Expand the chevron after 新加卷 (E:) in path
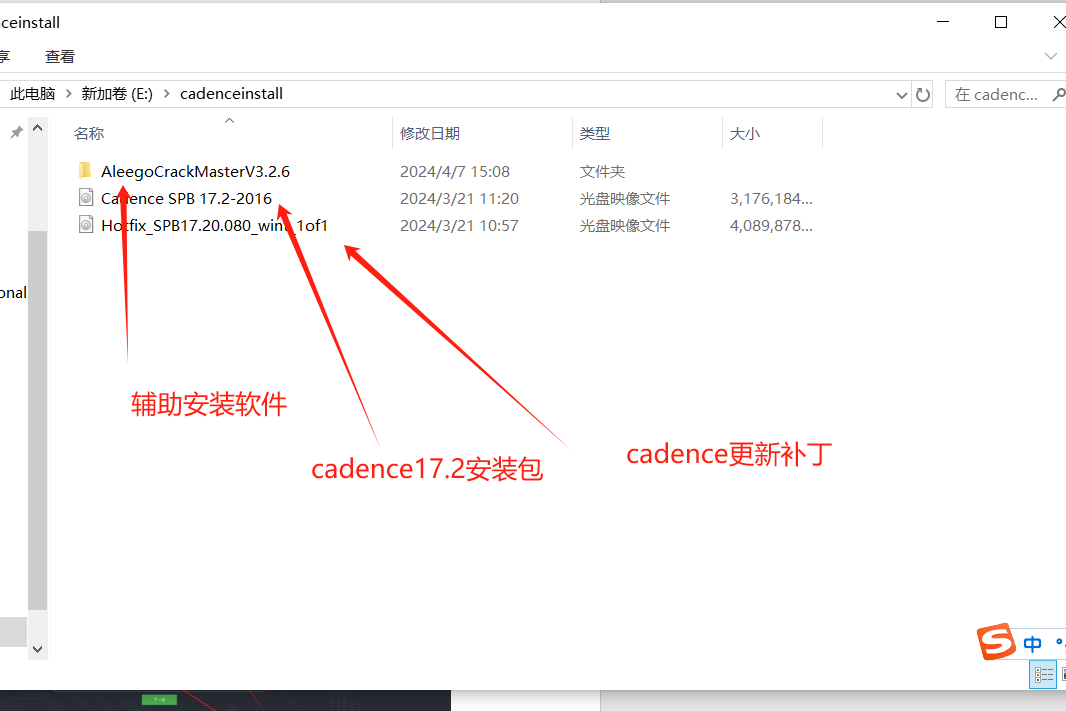This screenshot has height=711, width=1066. pyautogui.click(x=167, y=94)
